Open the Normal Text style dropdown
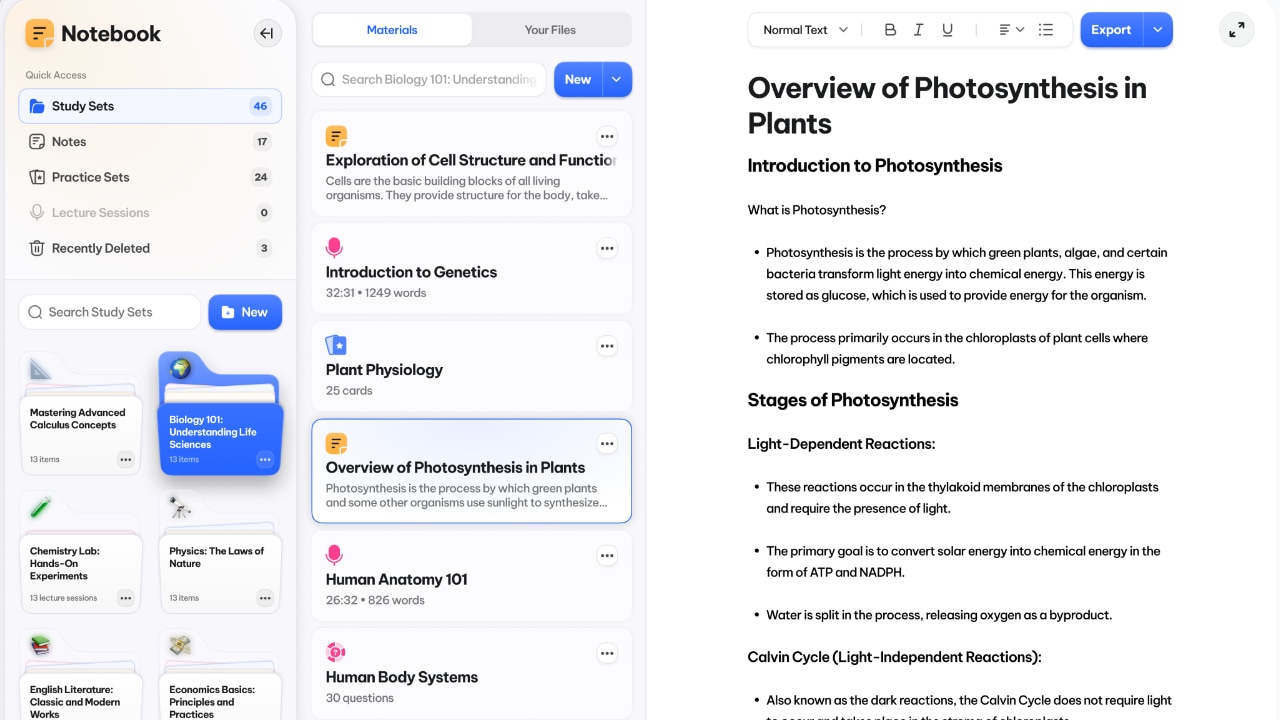 point(805,30)
